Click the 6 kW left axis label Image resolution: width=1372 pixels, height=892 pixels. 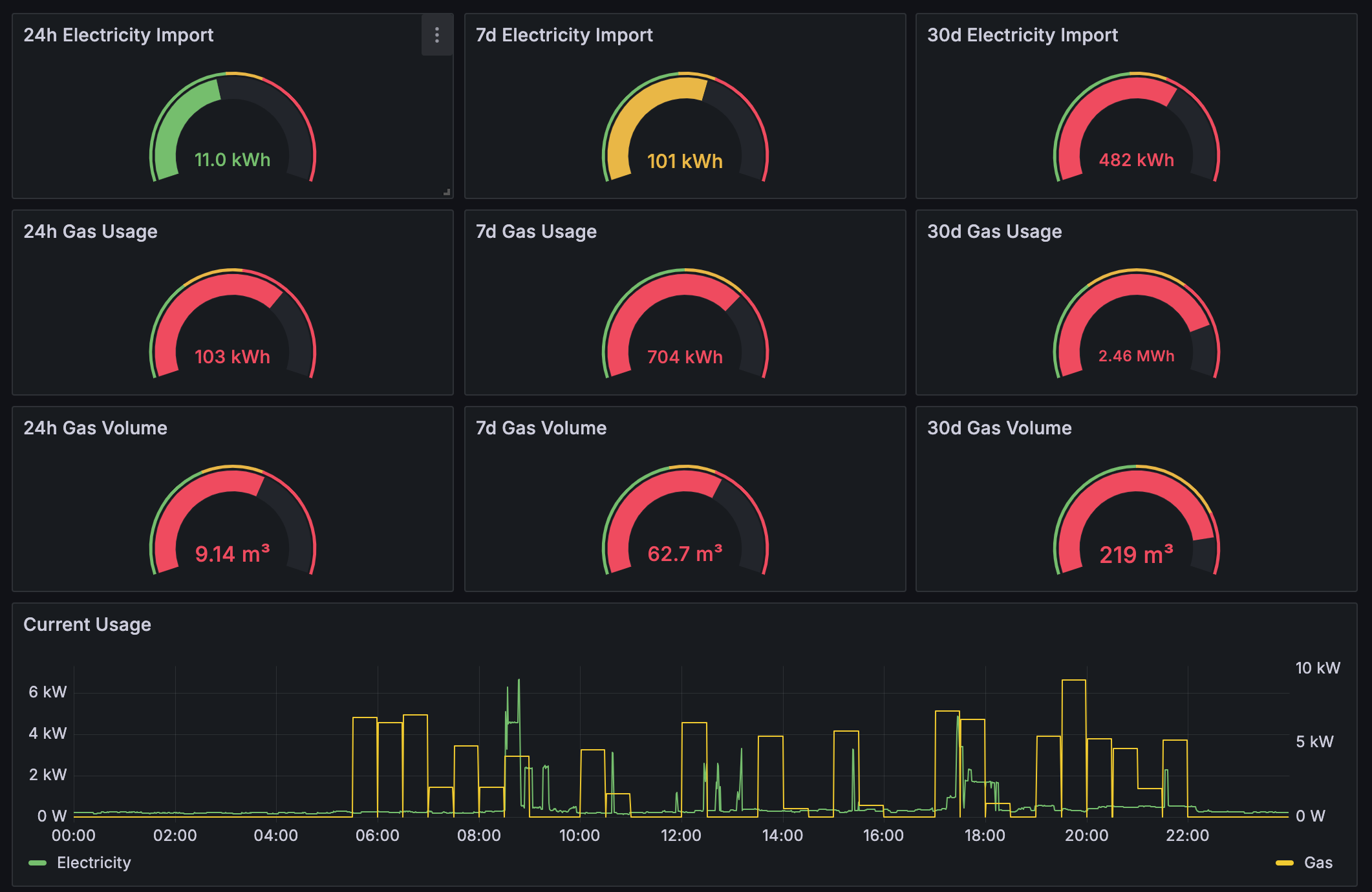[47, 692]
